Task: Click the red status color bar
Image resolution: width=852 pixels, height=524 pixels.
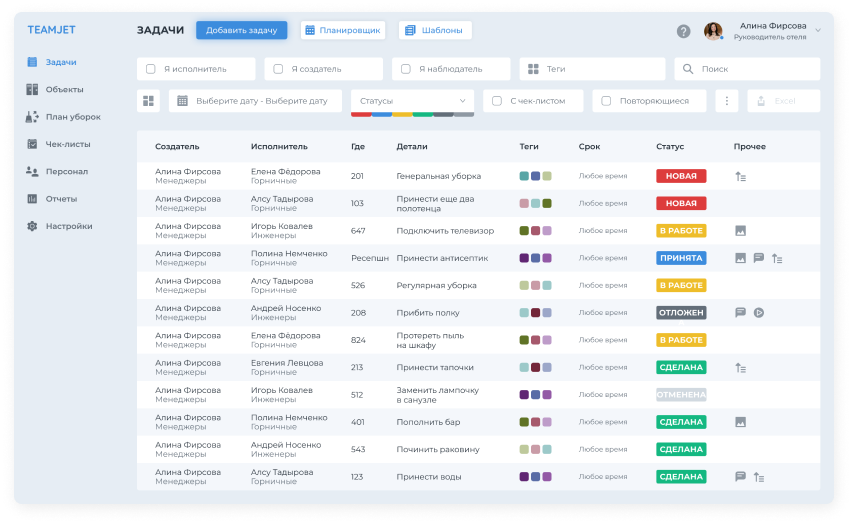Action: point(360,115)
